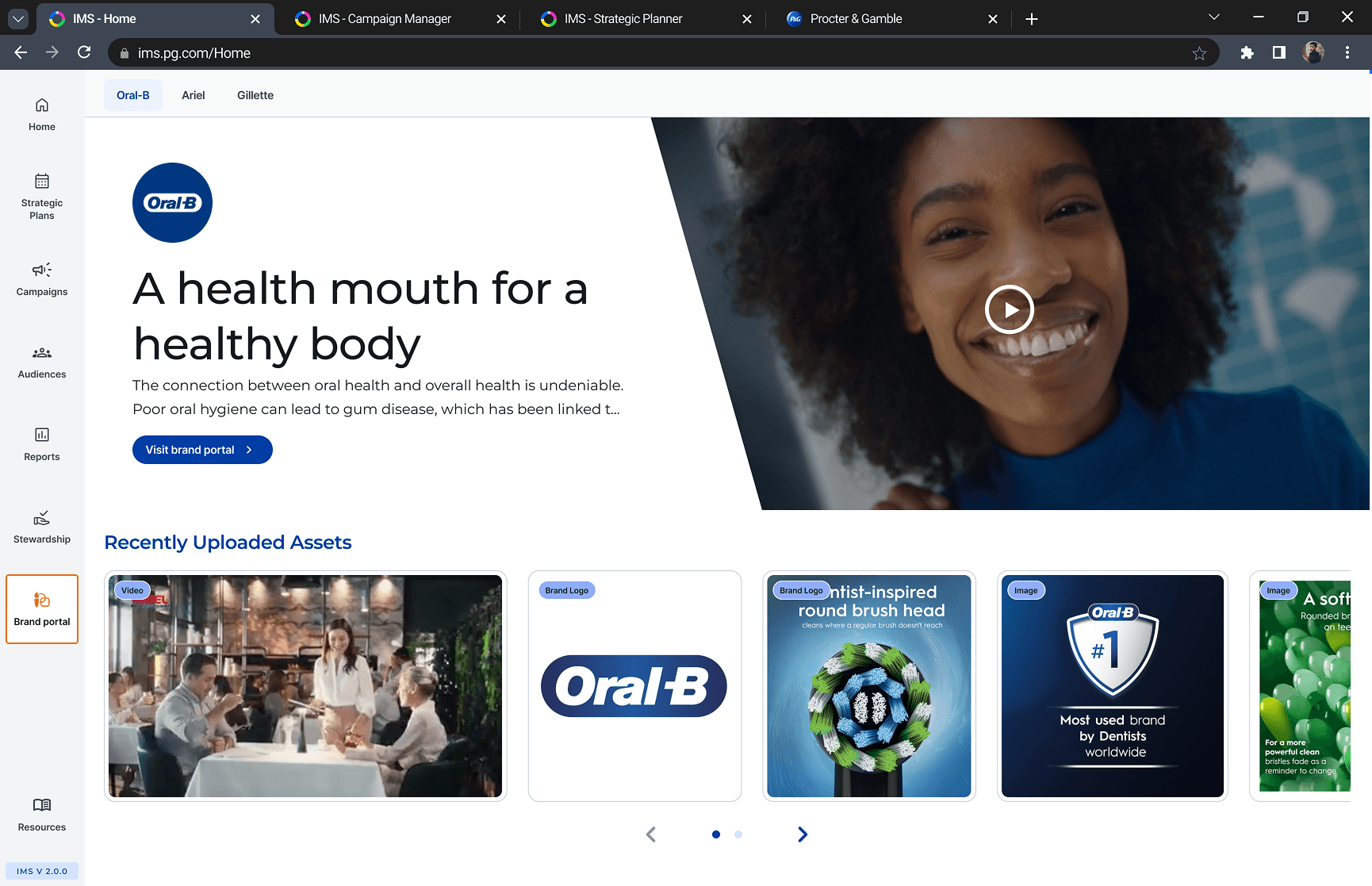Open the Oral-B Brand Logo asset

pos(634,686)
